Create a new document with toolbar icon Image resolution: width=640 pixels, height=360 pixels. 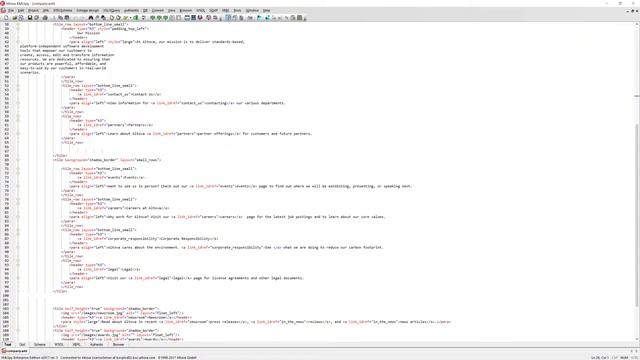[6, 18]
